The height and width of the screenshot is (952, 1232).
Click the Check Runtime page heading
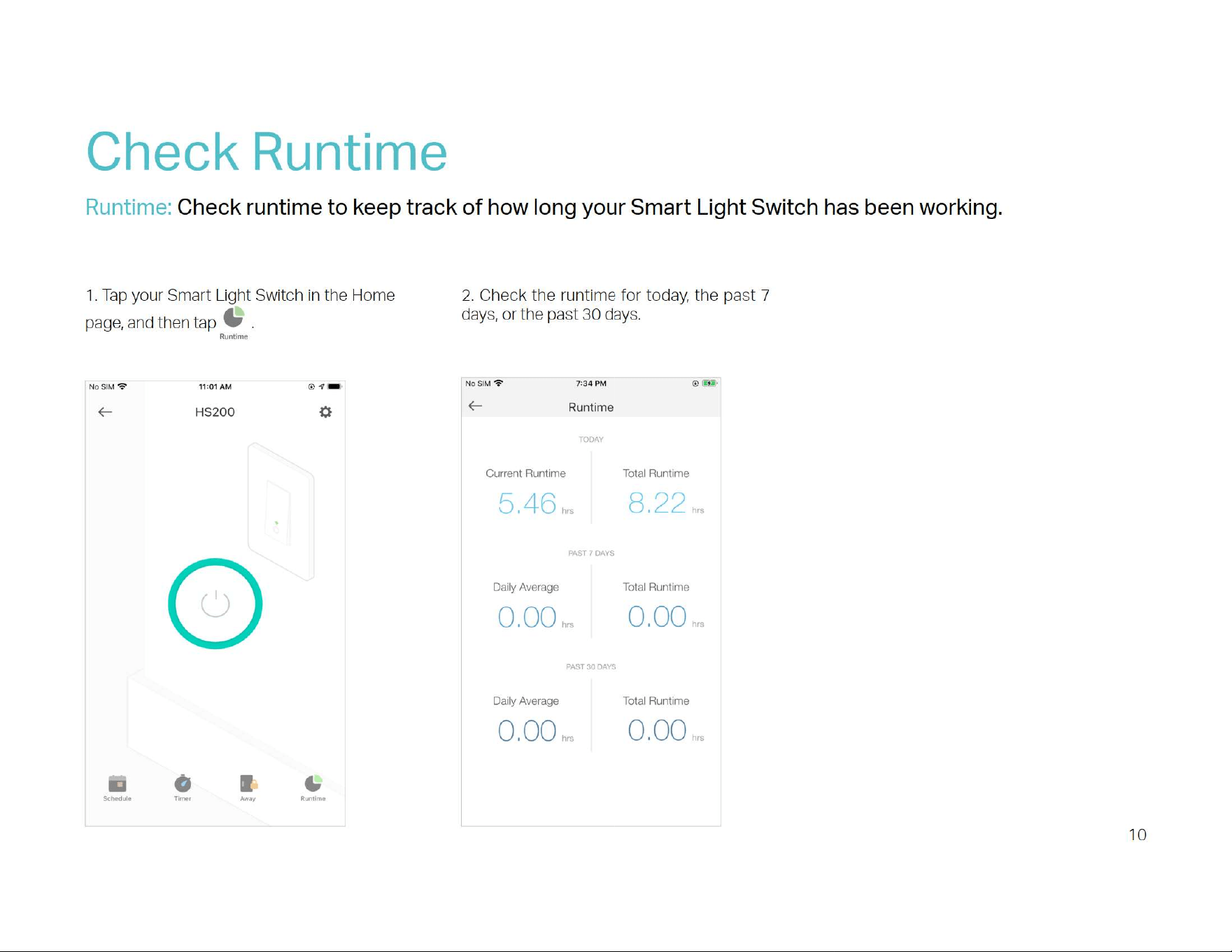click(267, 152)
